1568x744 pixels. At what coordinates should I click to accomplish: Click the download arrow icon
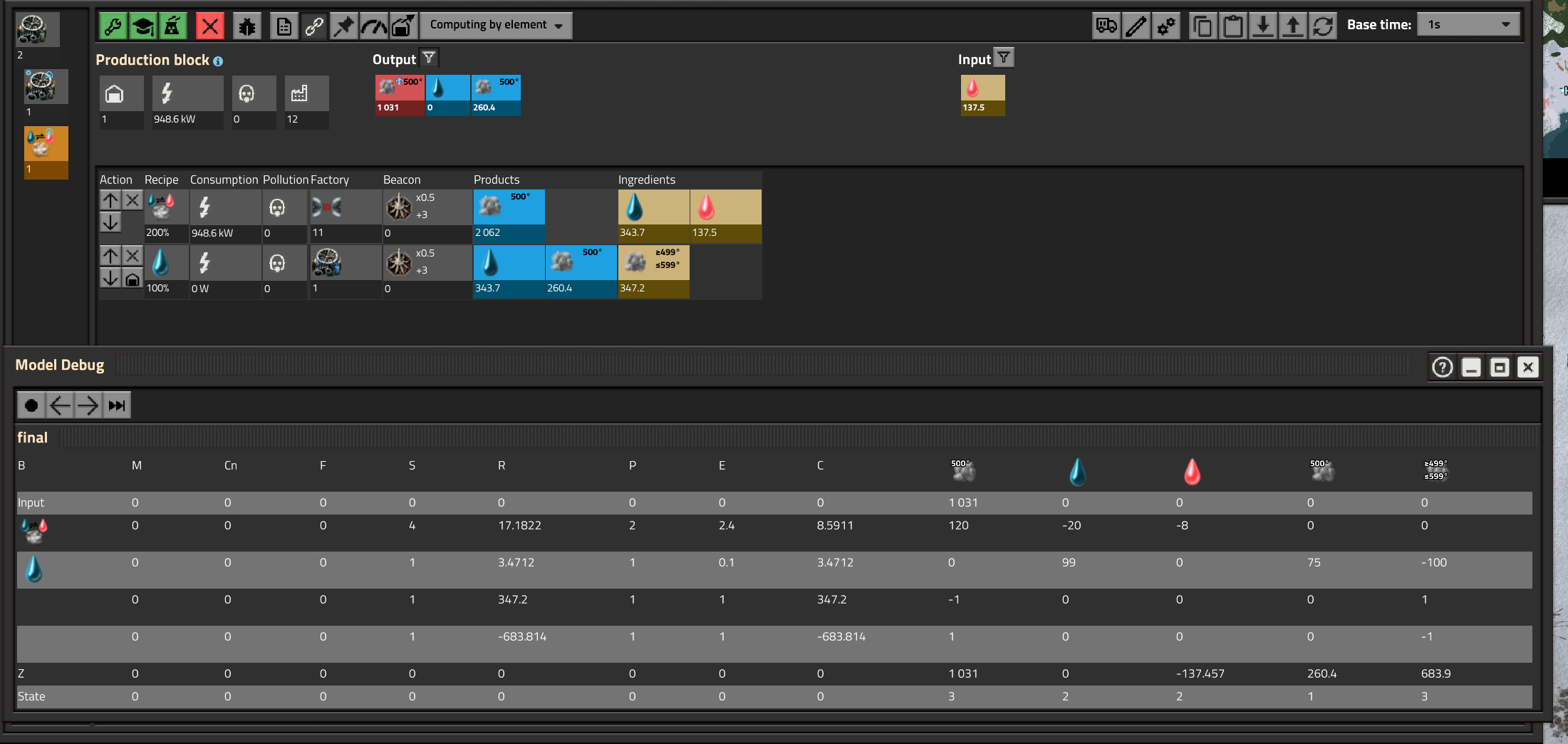coord(1263,26)
